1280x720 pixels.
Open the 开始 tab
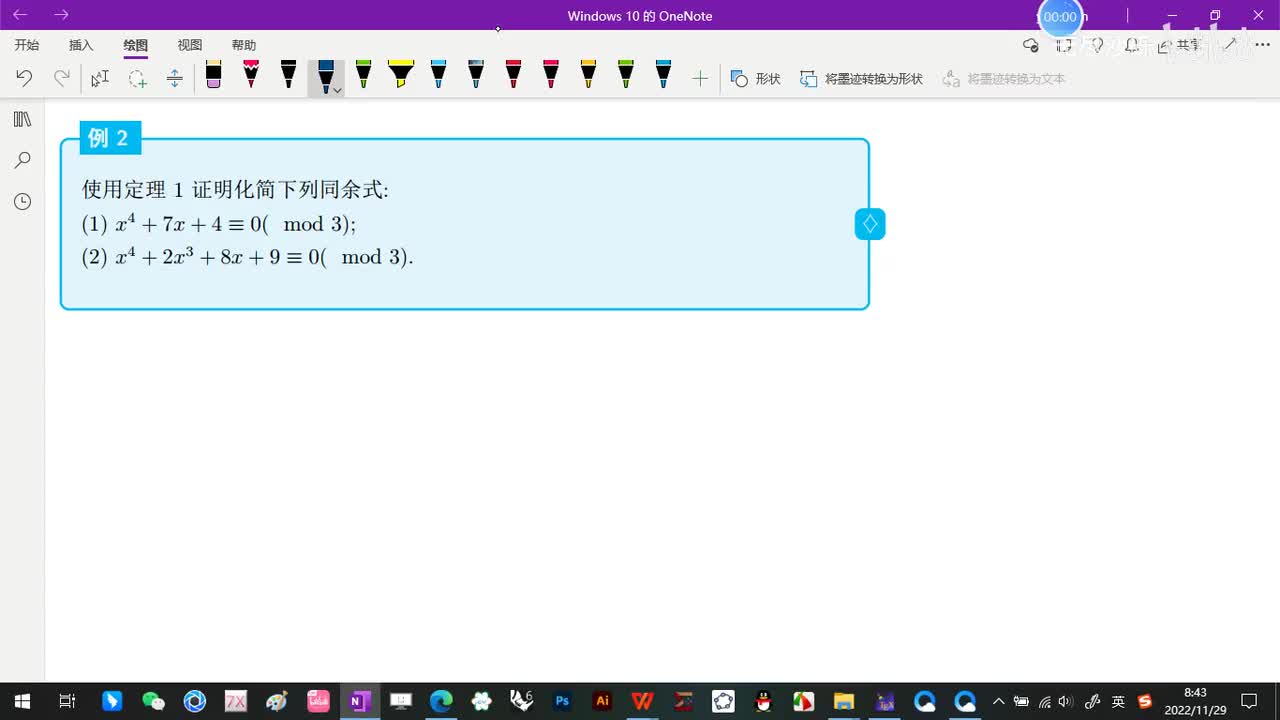(27, 45)
